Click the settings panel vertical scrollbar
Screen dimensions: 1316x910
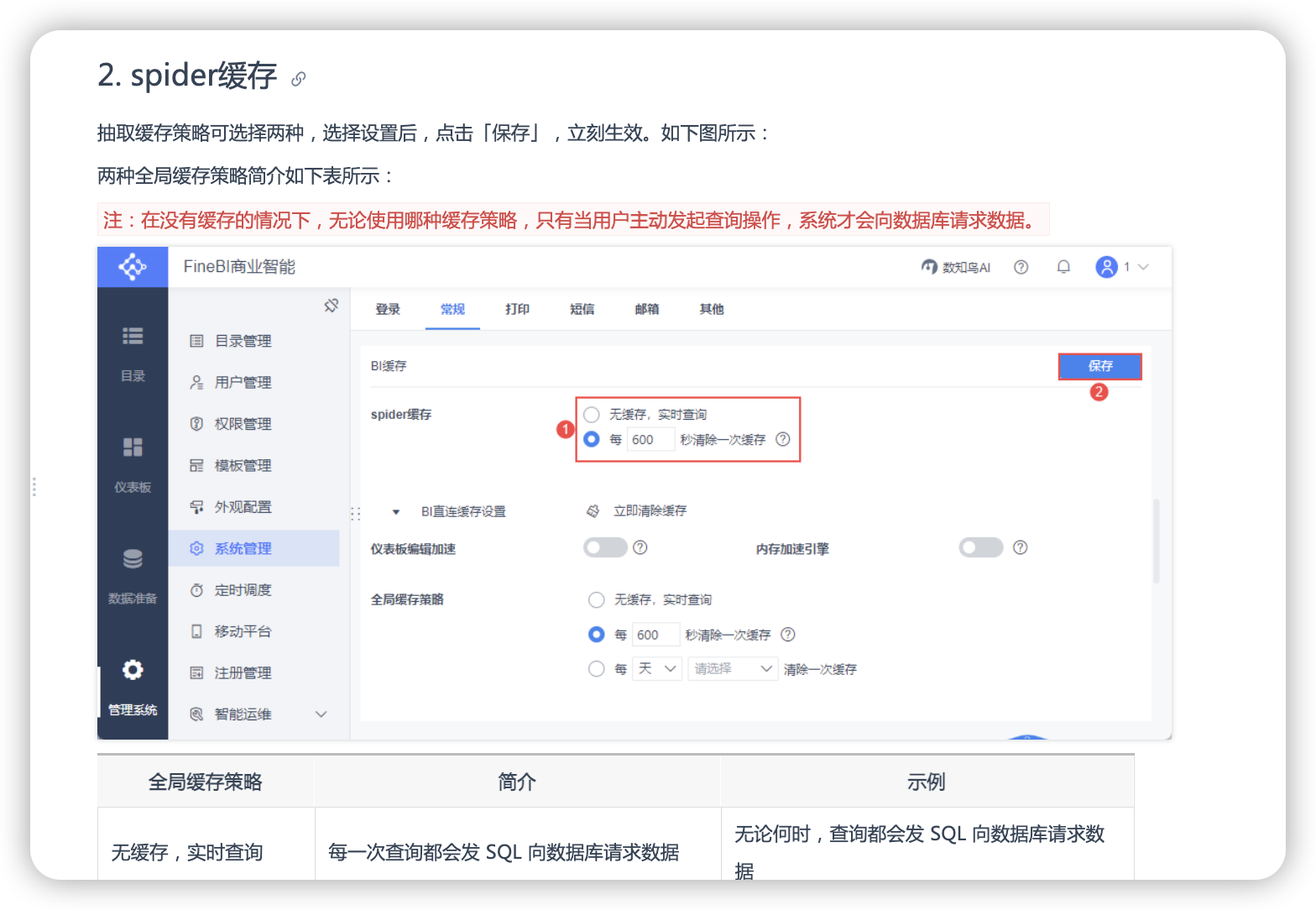[x=1157, y=541]
